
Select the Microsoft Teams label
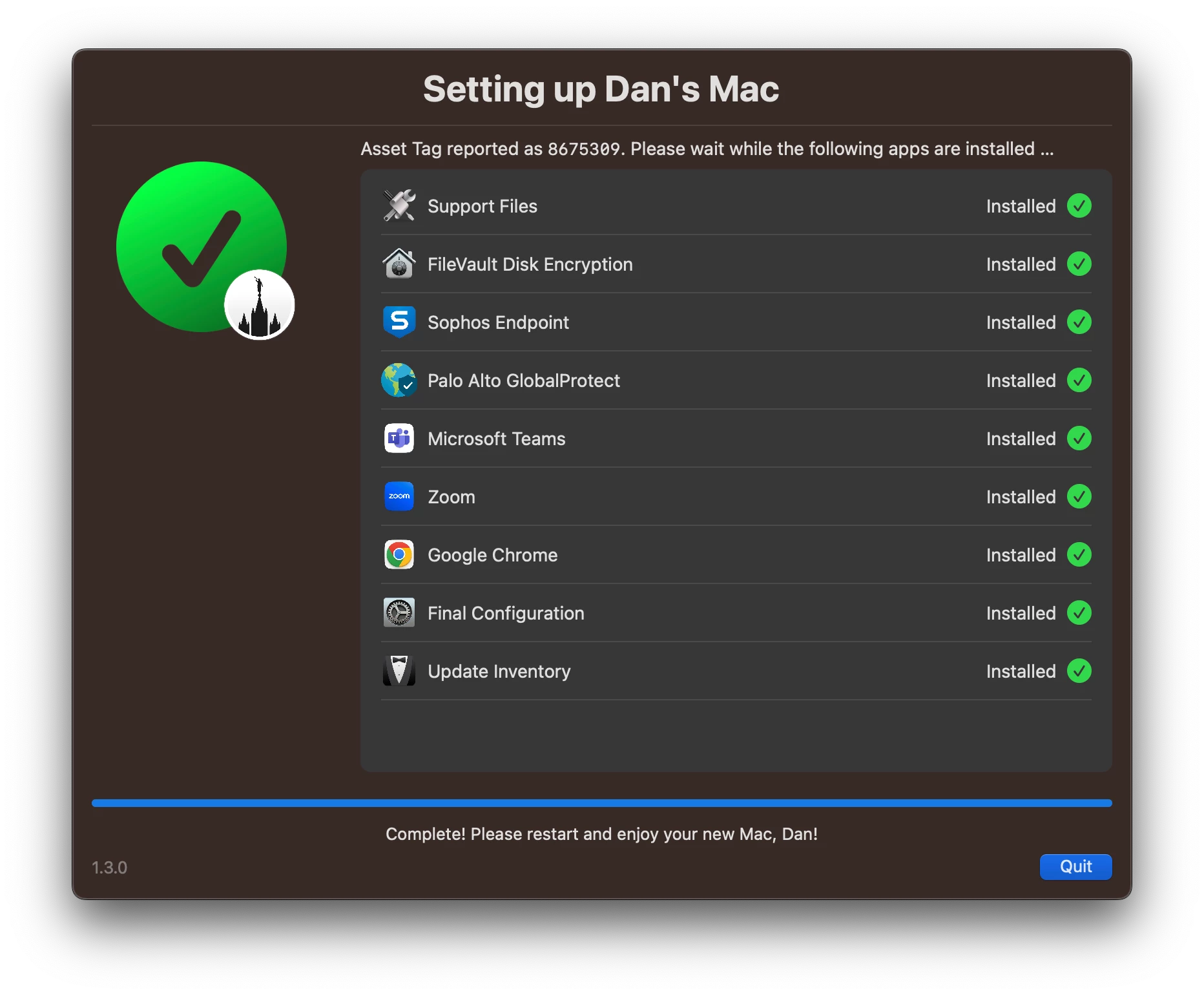pos(497,439)
